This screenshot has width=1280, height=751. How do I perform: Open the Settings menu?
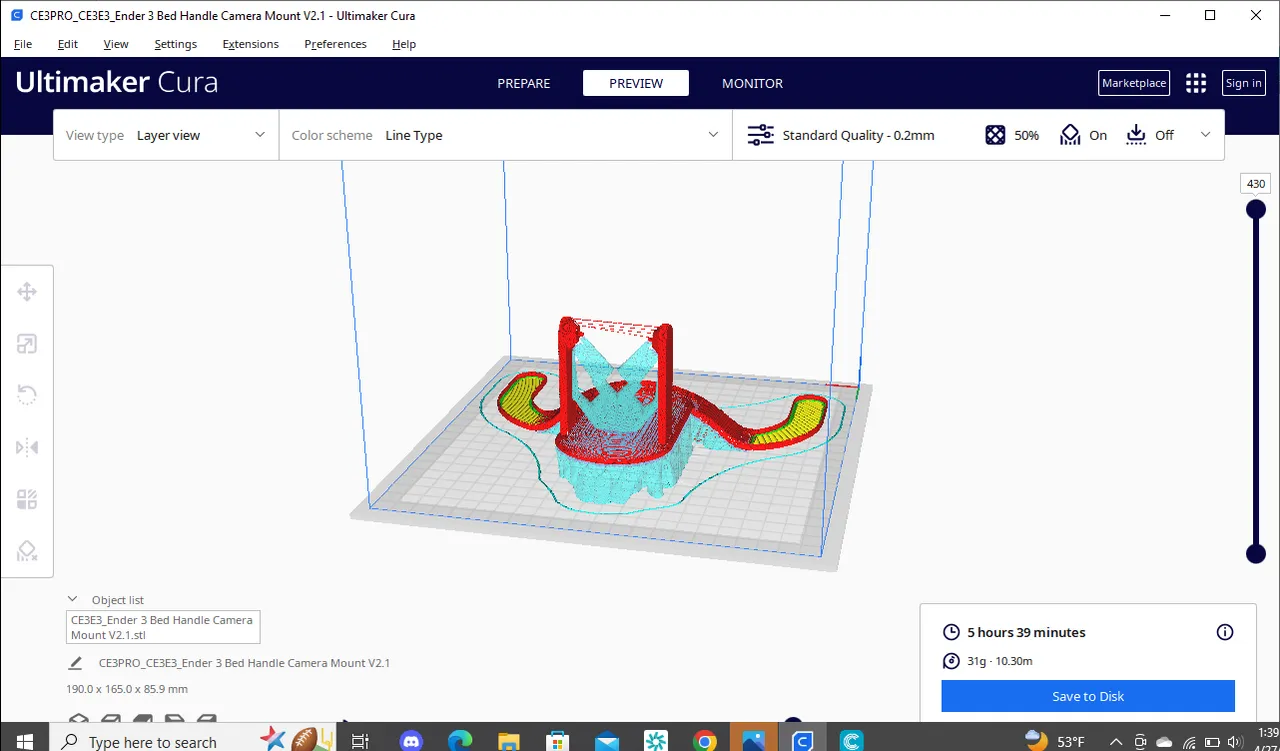coord(175,44)
